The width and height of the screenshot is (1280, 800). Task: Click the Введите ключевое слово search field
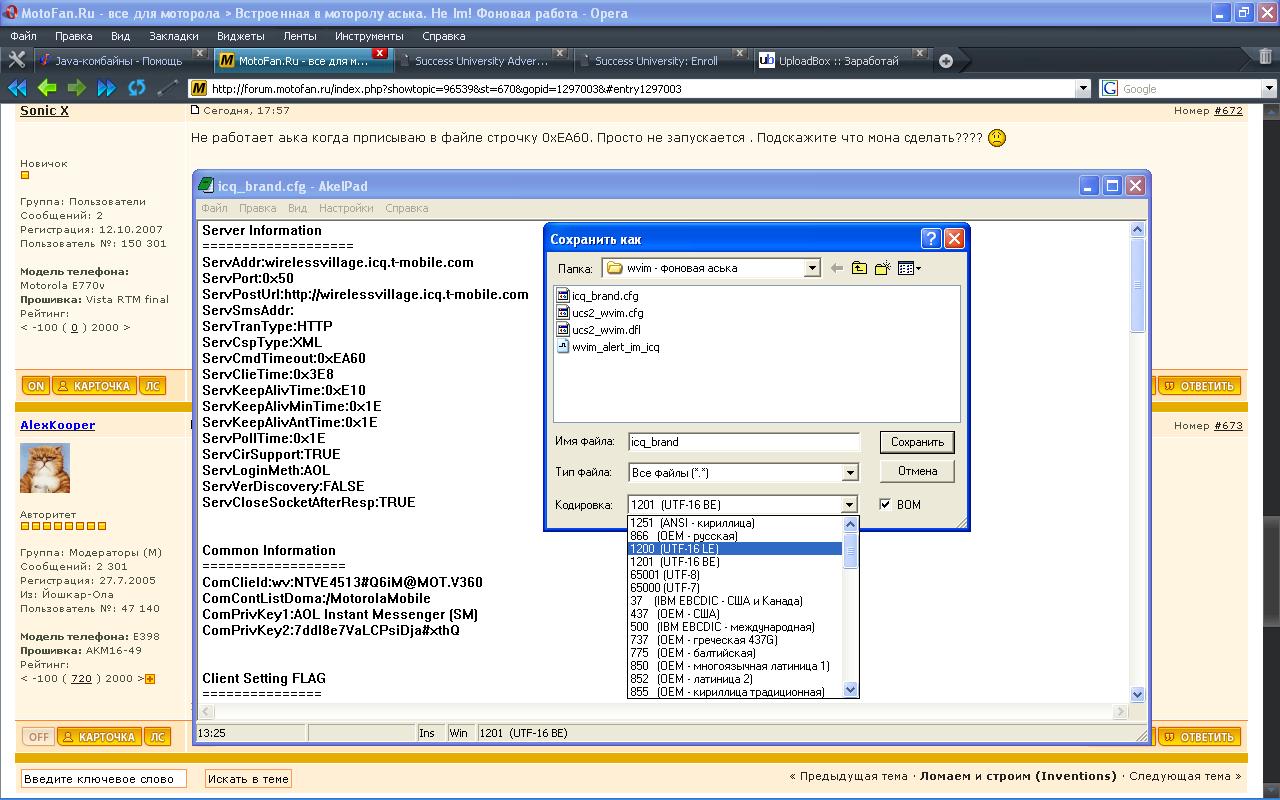click(104, 778)
